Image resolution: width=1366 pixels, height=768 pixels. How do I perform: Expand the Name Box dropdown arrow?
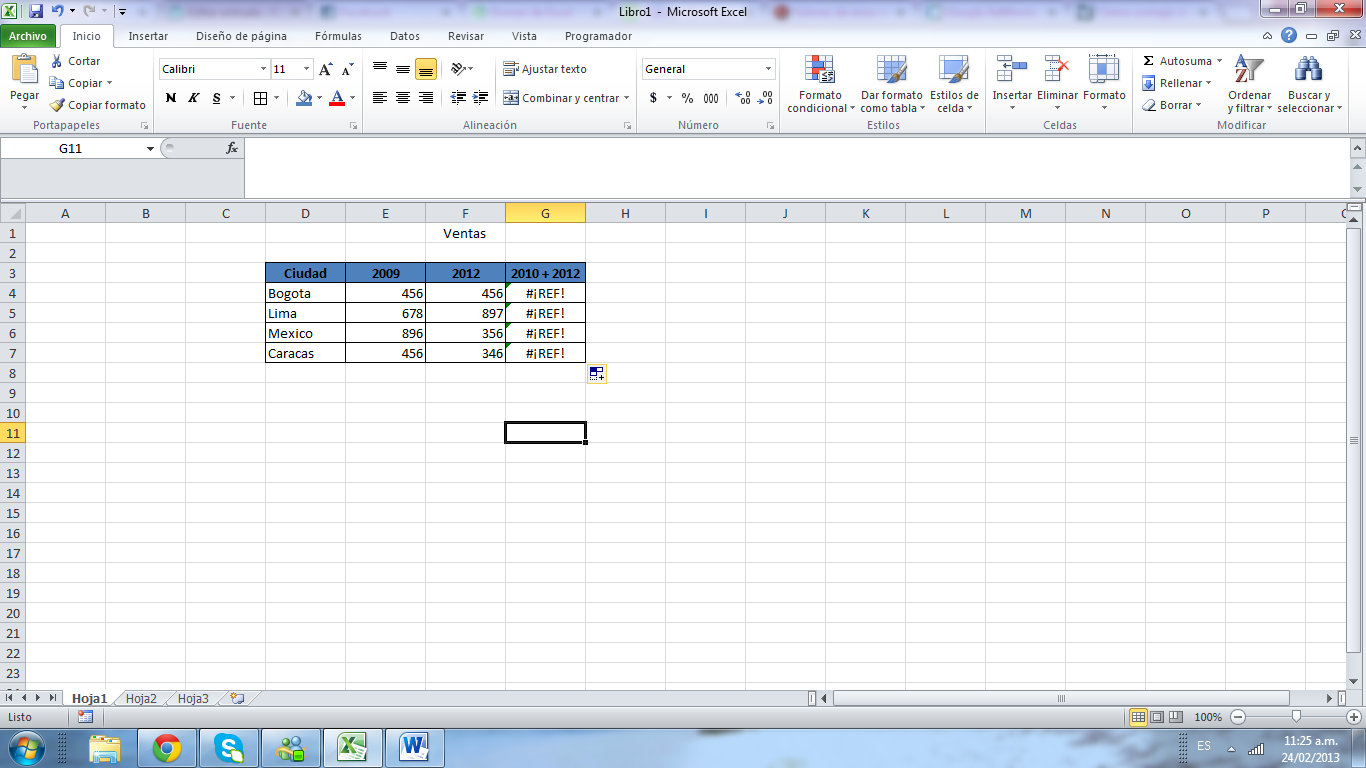pos(150,148)
